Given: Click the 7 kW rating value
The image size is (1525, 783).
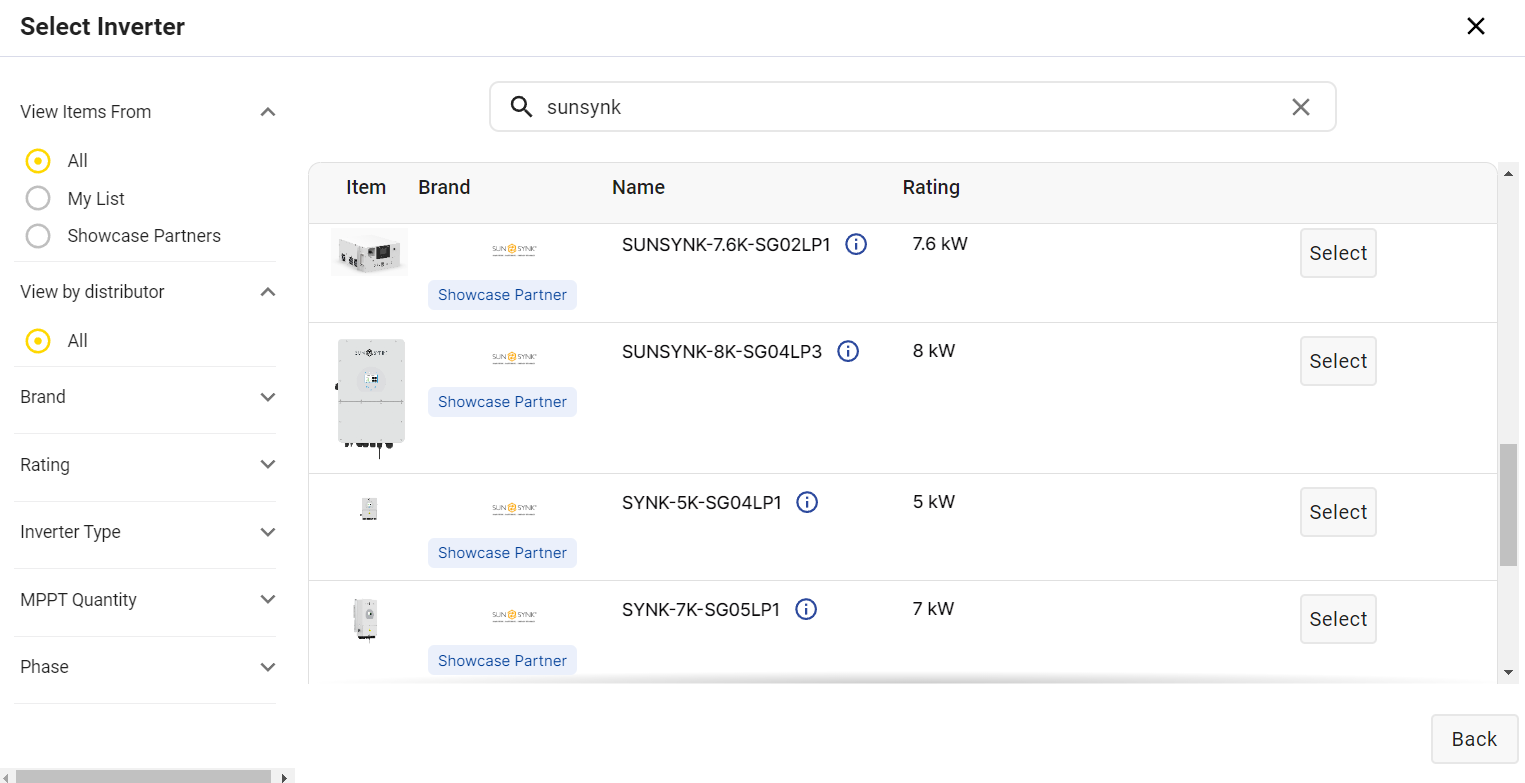Looking at the screenshot, I should (934, 608).
